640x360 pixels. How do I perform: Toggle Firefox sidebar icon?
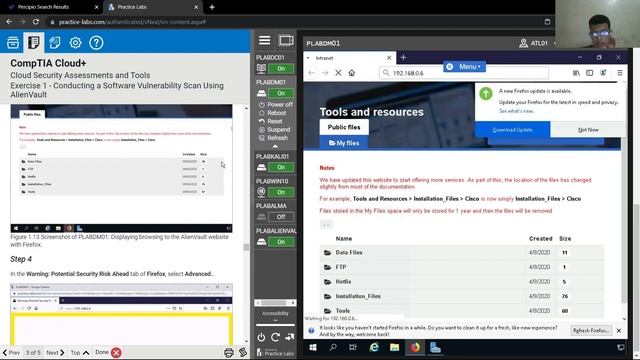589,73
